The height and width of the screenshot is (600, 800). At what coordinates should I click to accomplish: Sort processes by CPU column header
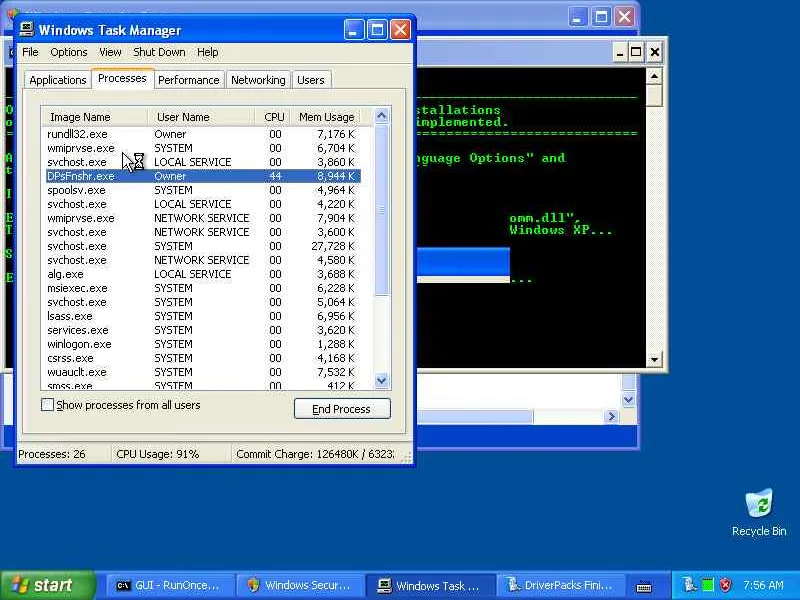pyautogui.click(x=273, y=117)
